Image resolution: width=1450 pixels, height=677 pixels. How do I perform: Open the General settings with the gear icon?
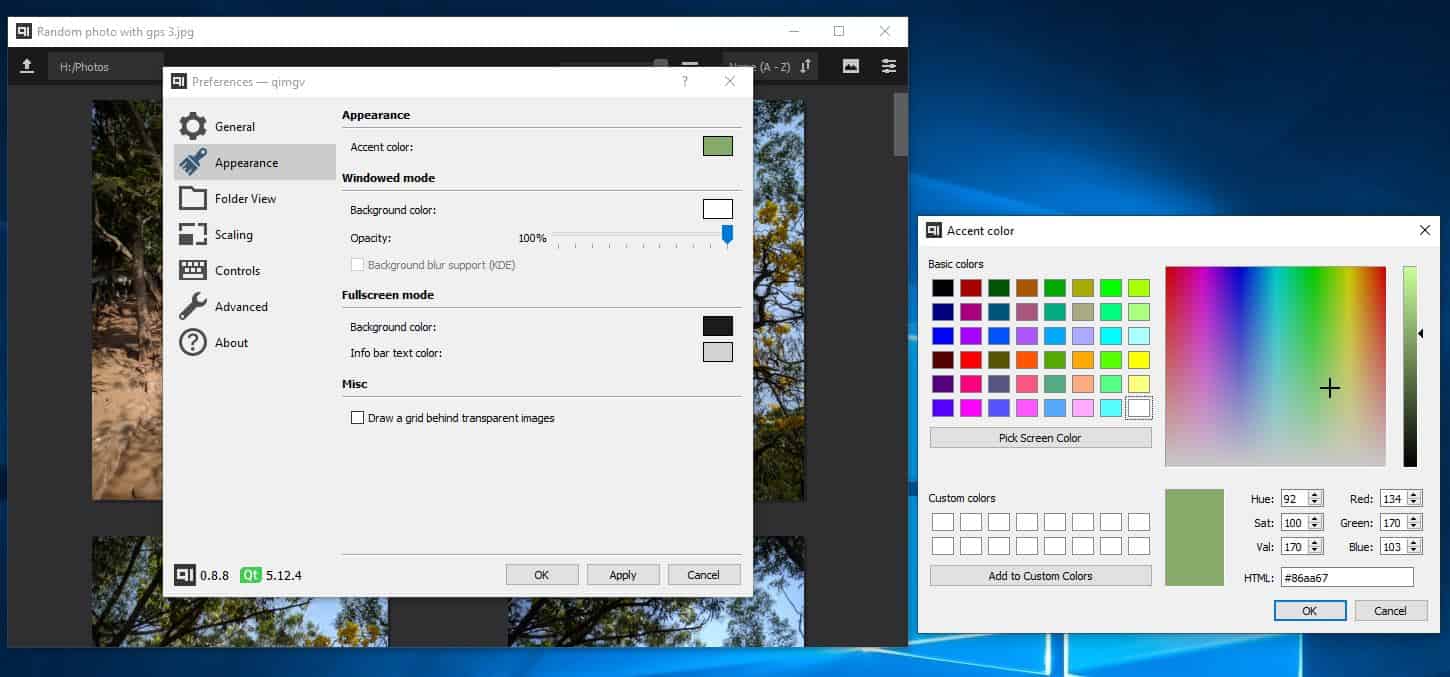coord(192,126)
